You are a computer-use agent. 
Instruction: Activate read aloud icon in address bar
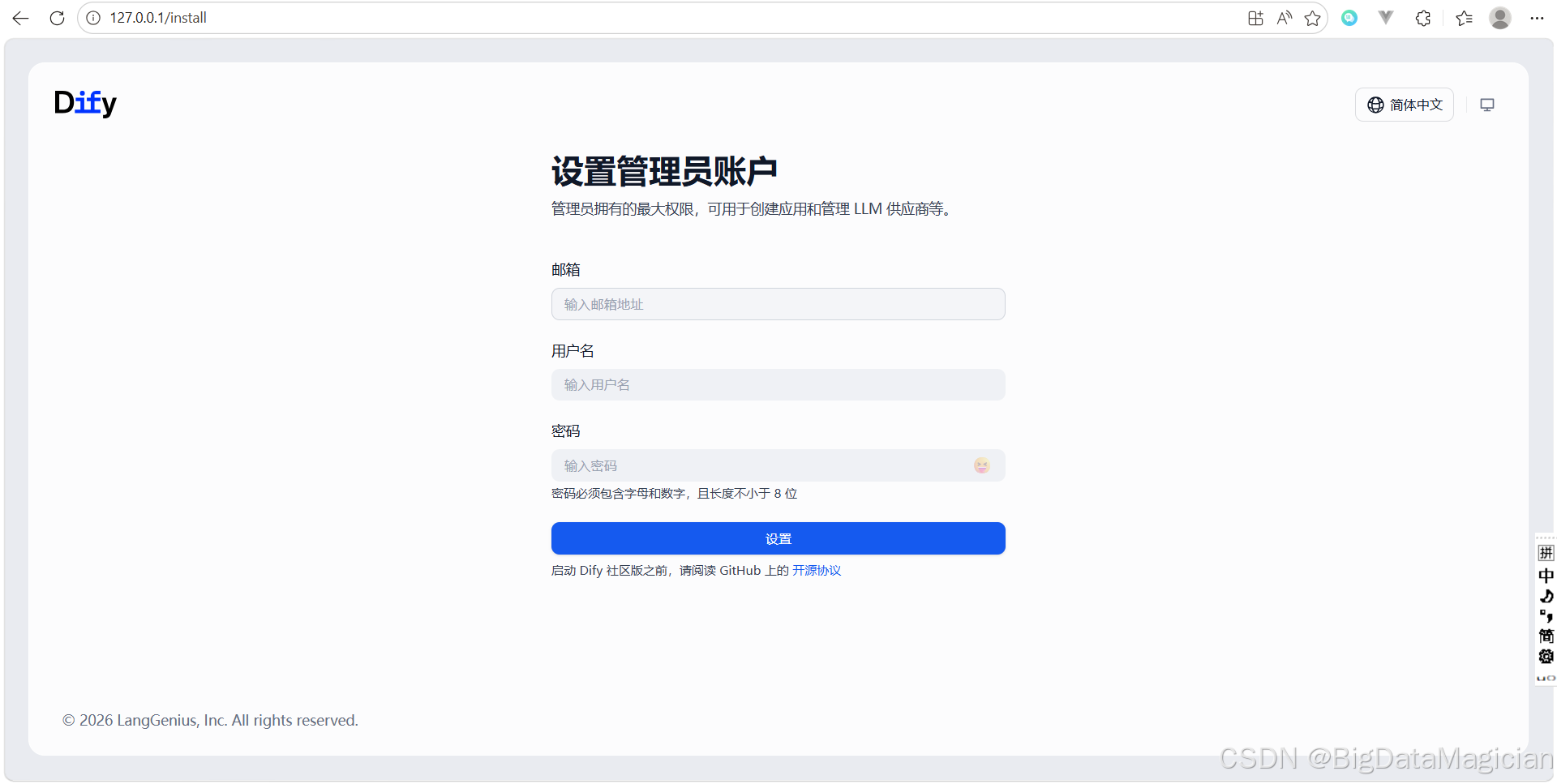1284,18
